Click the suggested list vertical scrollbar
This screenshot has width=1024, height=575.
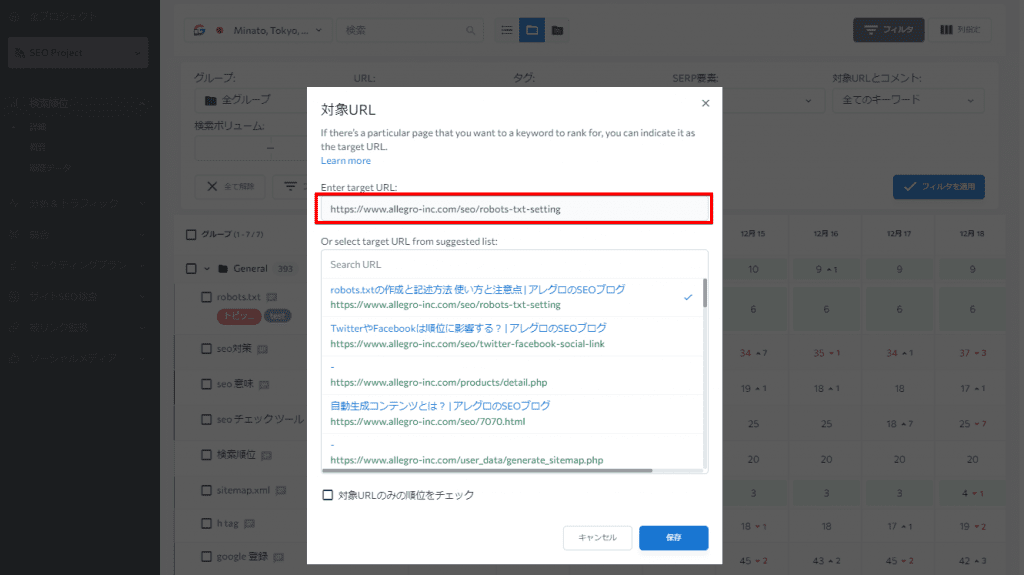point(705,293)
